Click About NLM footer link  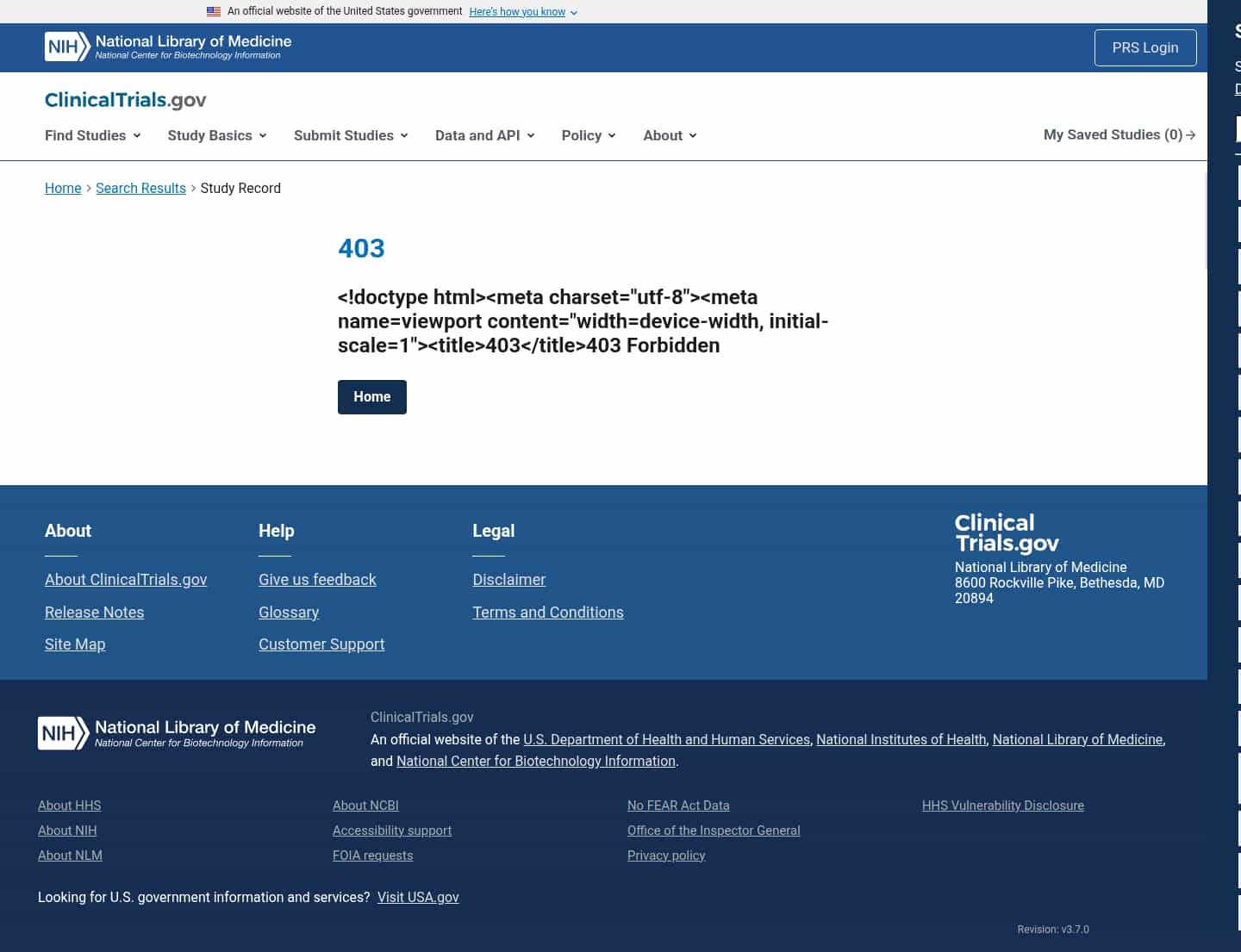pyautogui.click(x=70, y=856)
